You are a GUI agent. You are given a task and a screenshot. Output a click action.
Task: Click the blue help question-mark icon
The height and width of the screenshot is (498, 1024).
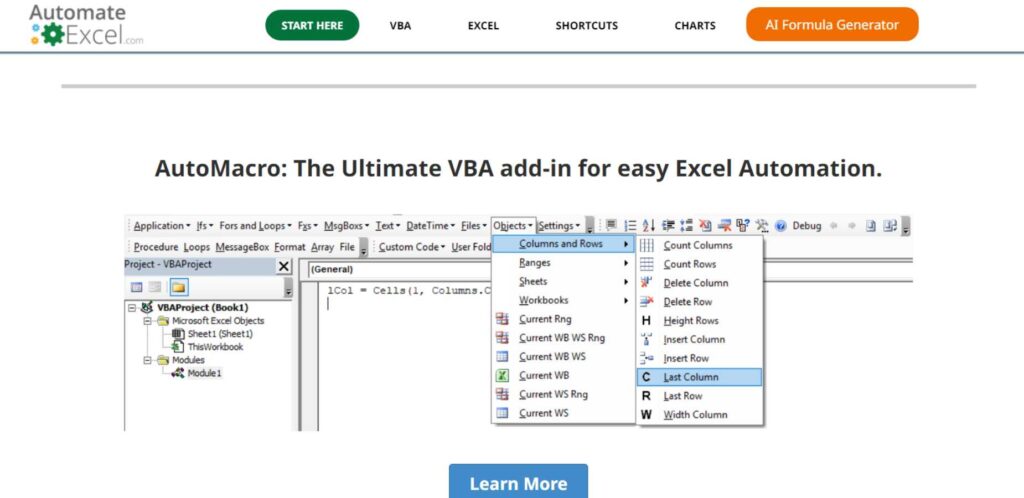[780, 226]
